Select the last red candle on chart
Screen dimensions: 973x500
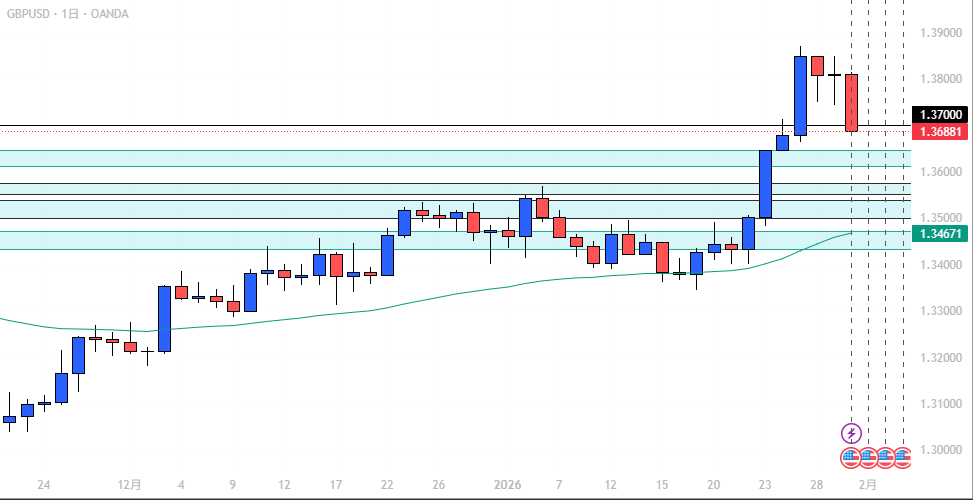[851, 102]
